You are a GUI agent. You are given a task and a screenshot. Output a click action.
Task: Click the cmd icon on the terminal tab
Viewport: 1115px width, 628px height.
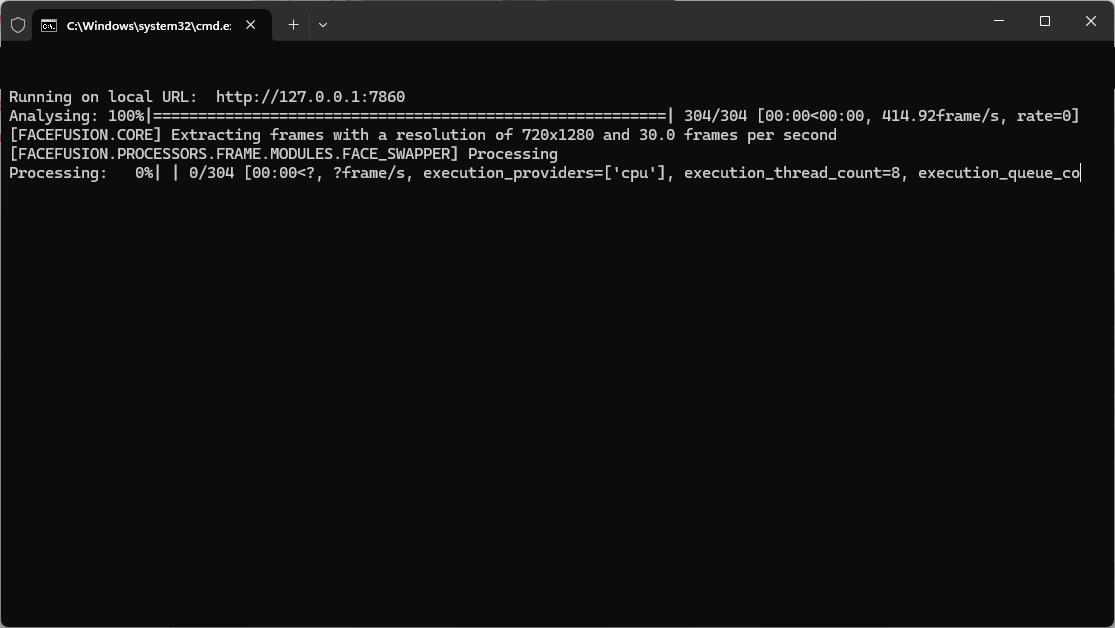pyautogui.click(x=49, y=26)
